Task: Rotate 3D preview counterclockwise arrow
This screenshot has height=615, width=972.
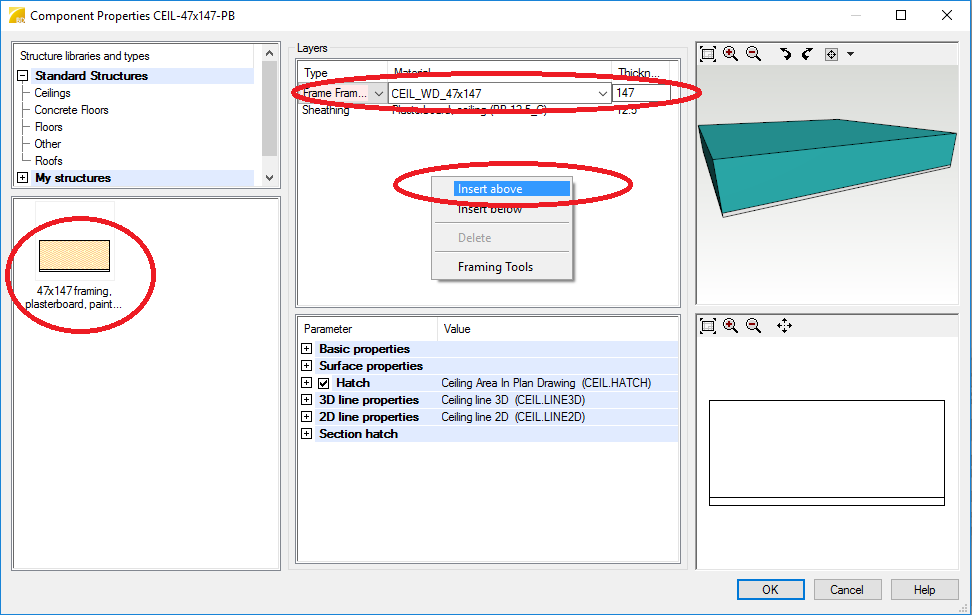Action: tap(807, 54)
